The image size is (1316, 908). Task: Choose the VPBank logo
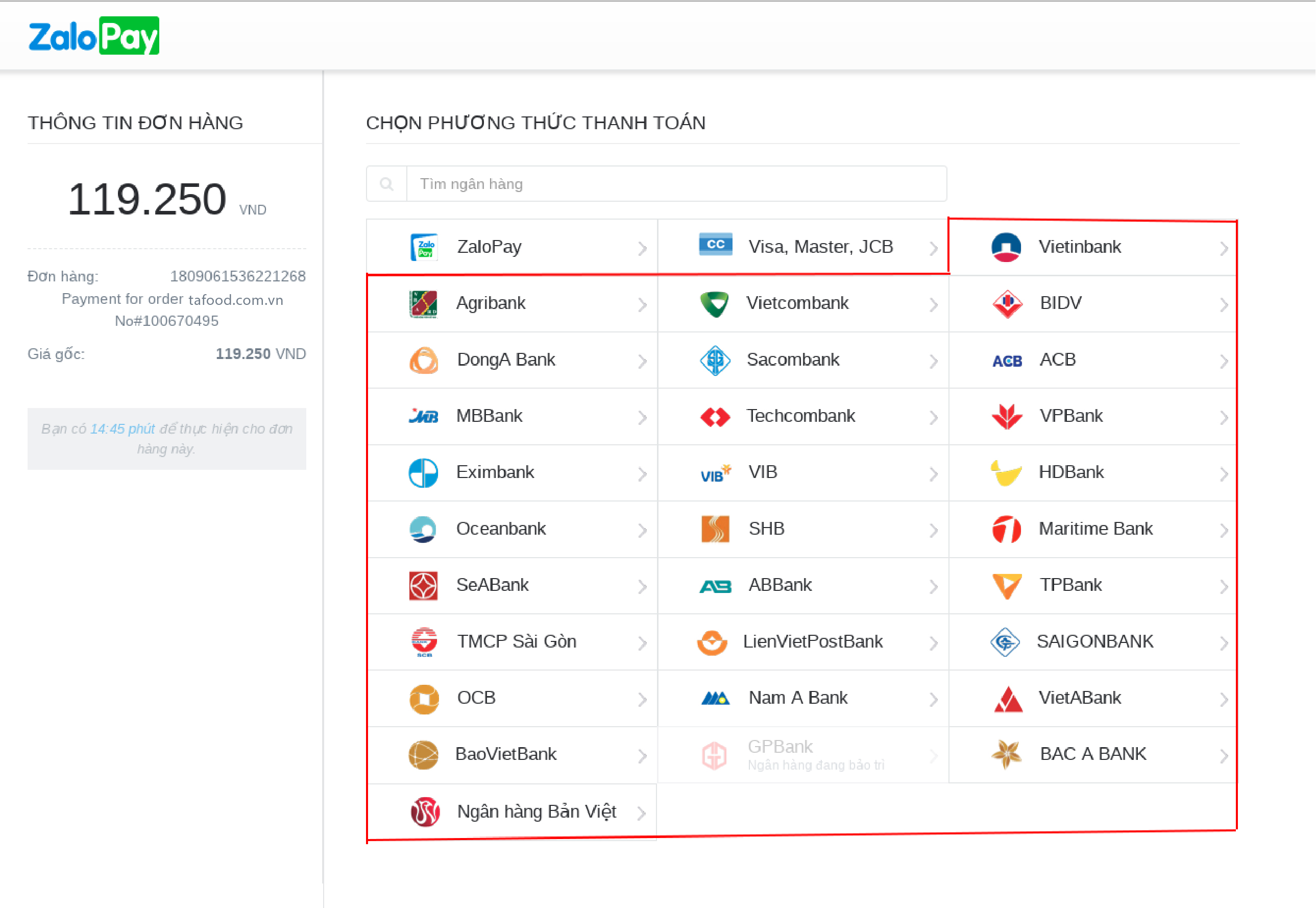[1007, 416]
